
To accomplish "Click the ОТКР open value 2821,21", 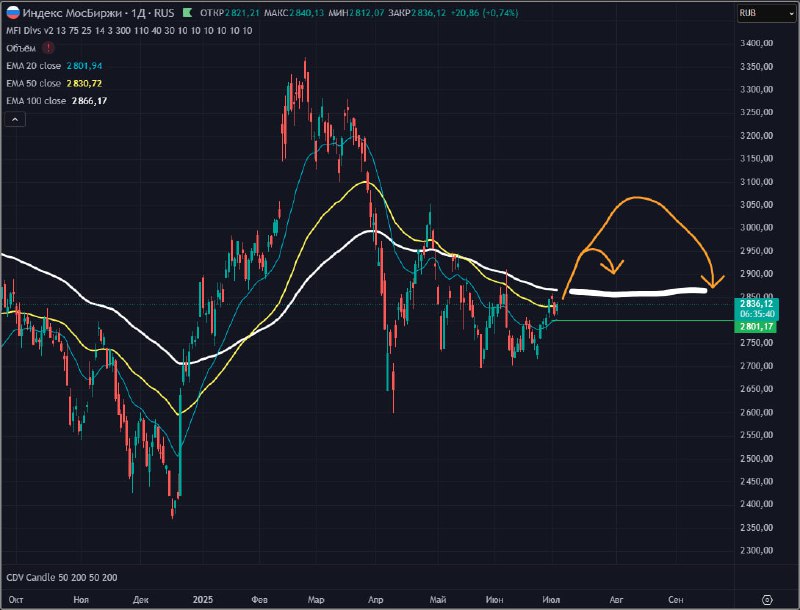I will coord(242,13).
